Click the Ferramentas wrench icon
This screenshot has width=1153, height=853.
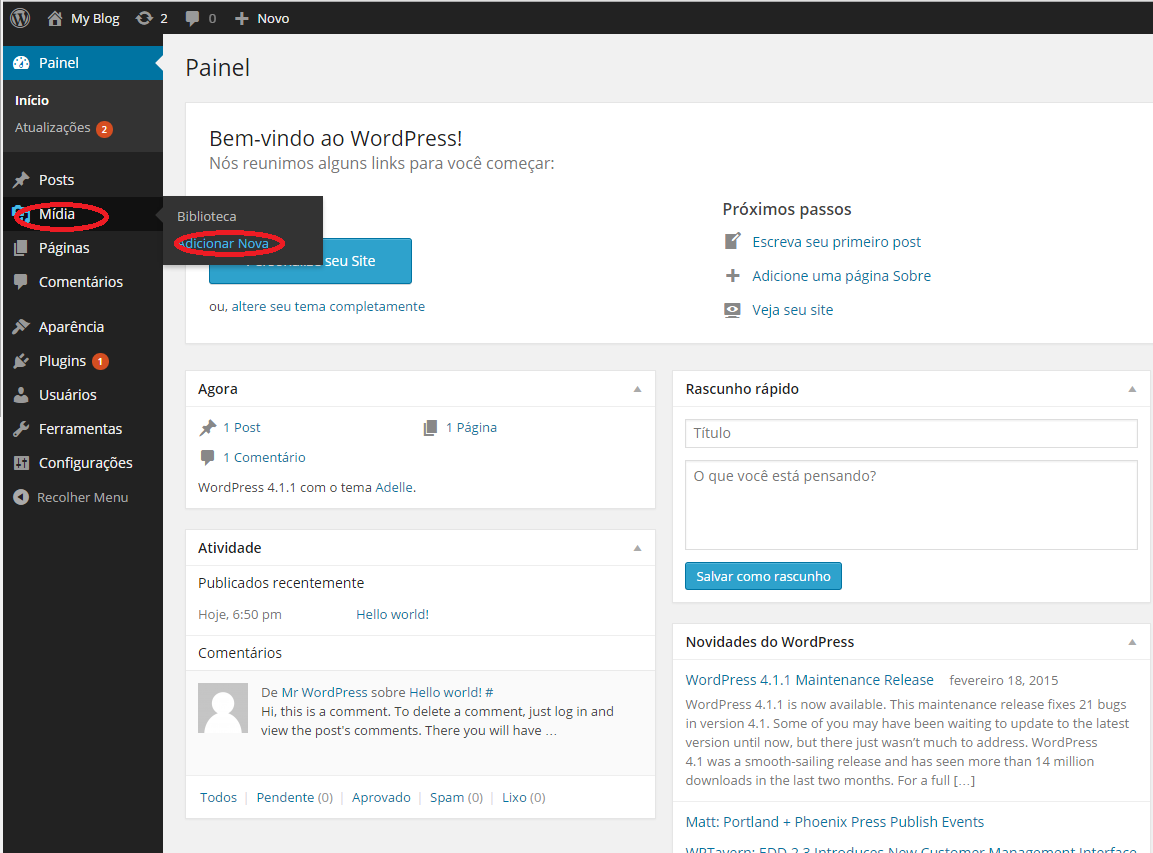tap(21, 429)
